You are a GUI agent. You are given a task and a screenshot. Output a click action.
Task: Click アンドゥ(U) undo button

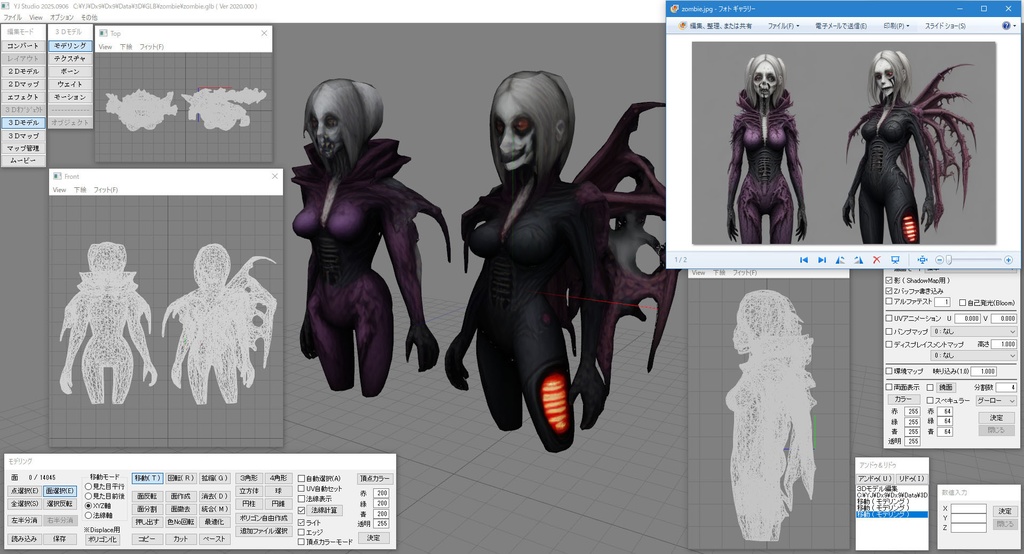pyautogui.click(x=874, y=479)
